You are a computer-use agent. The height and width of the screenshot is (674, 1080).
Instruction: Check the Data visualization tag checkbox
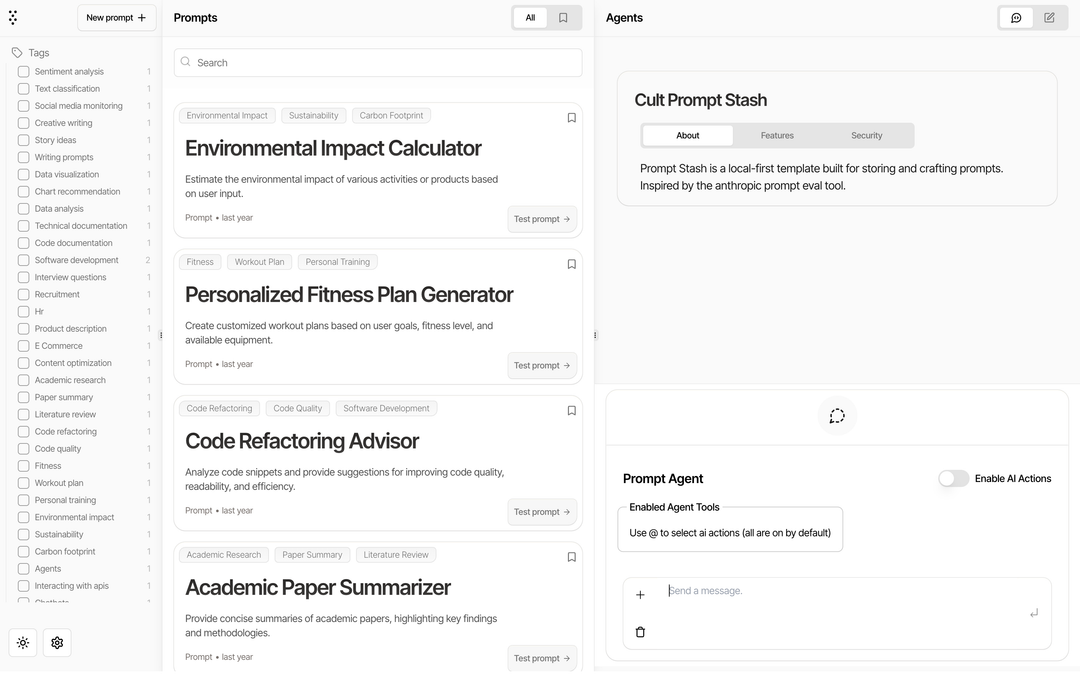[23, 175]
